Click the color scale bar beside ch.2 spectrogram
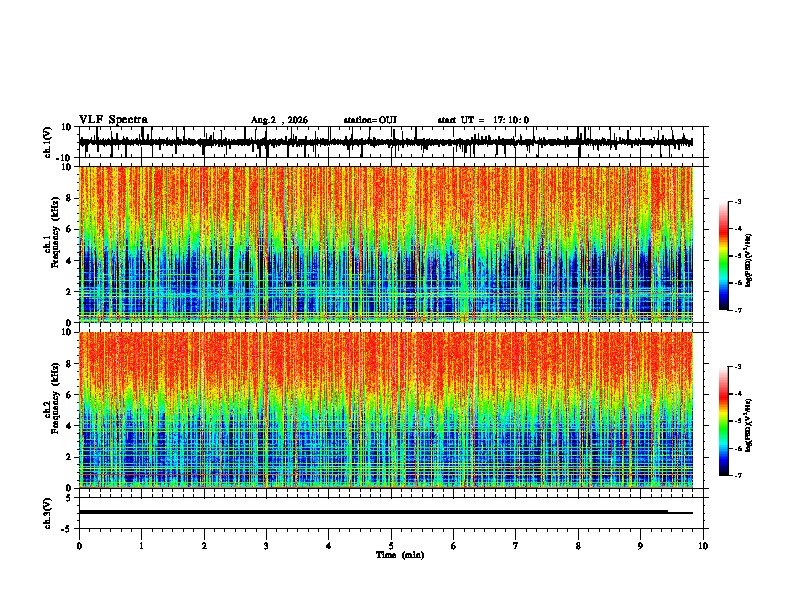The width and height of the screenshot is (792, 612). 724,421
